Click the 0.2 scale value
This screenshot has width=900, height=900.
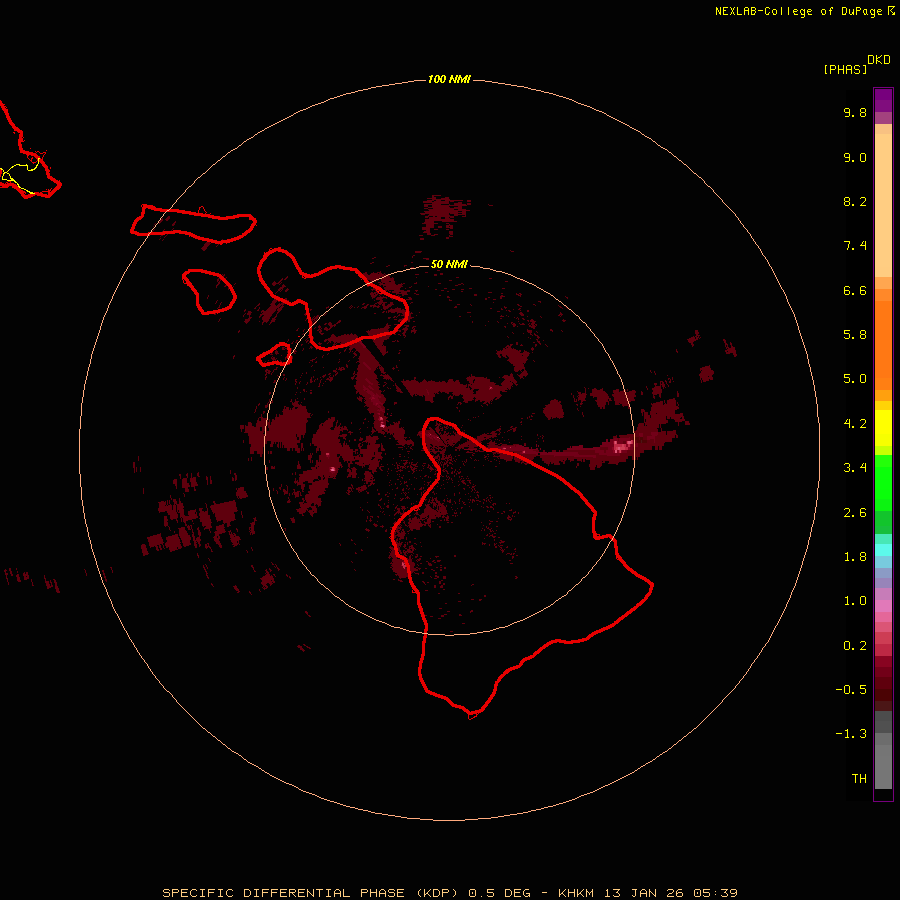click(x=855, y=646)
